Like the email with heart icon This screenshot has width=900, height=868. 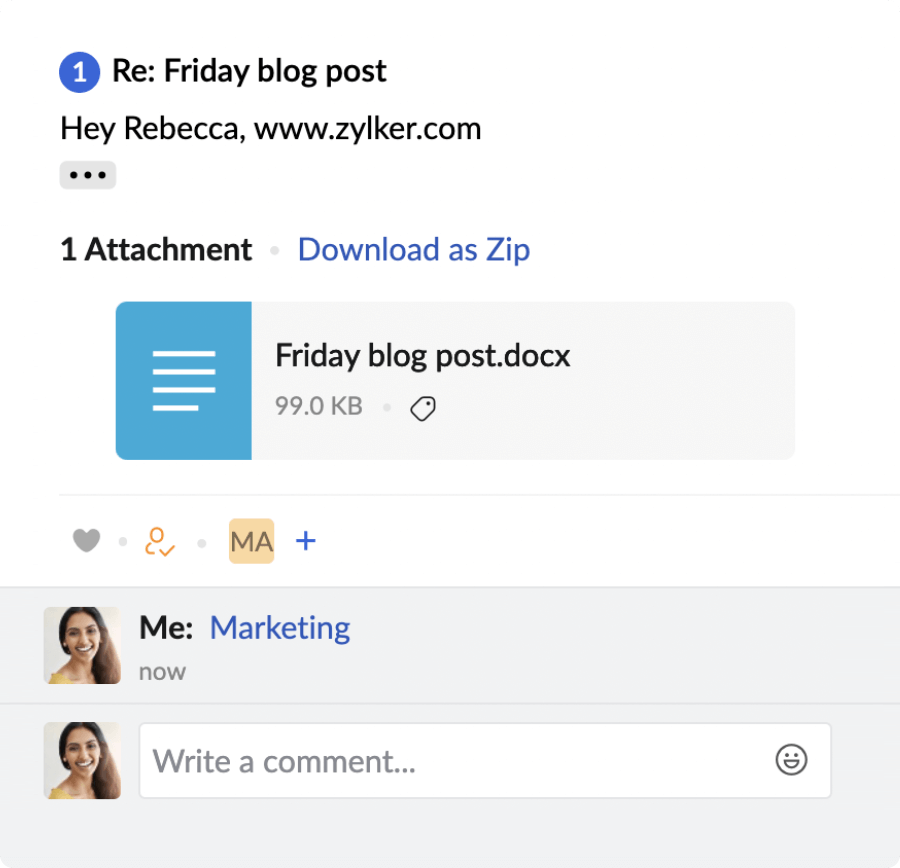pyautogui.click(x=87, y=541)
